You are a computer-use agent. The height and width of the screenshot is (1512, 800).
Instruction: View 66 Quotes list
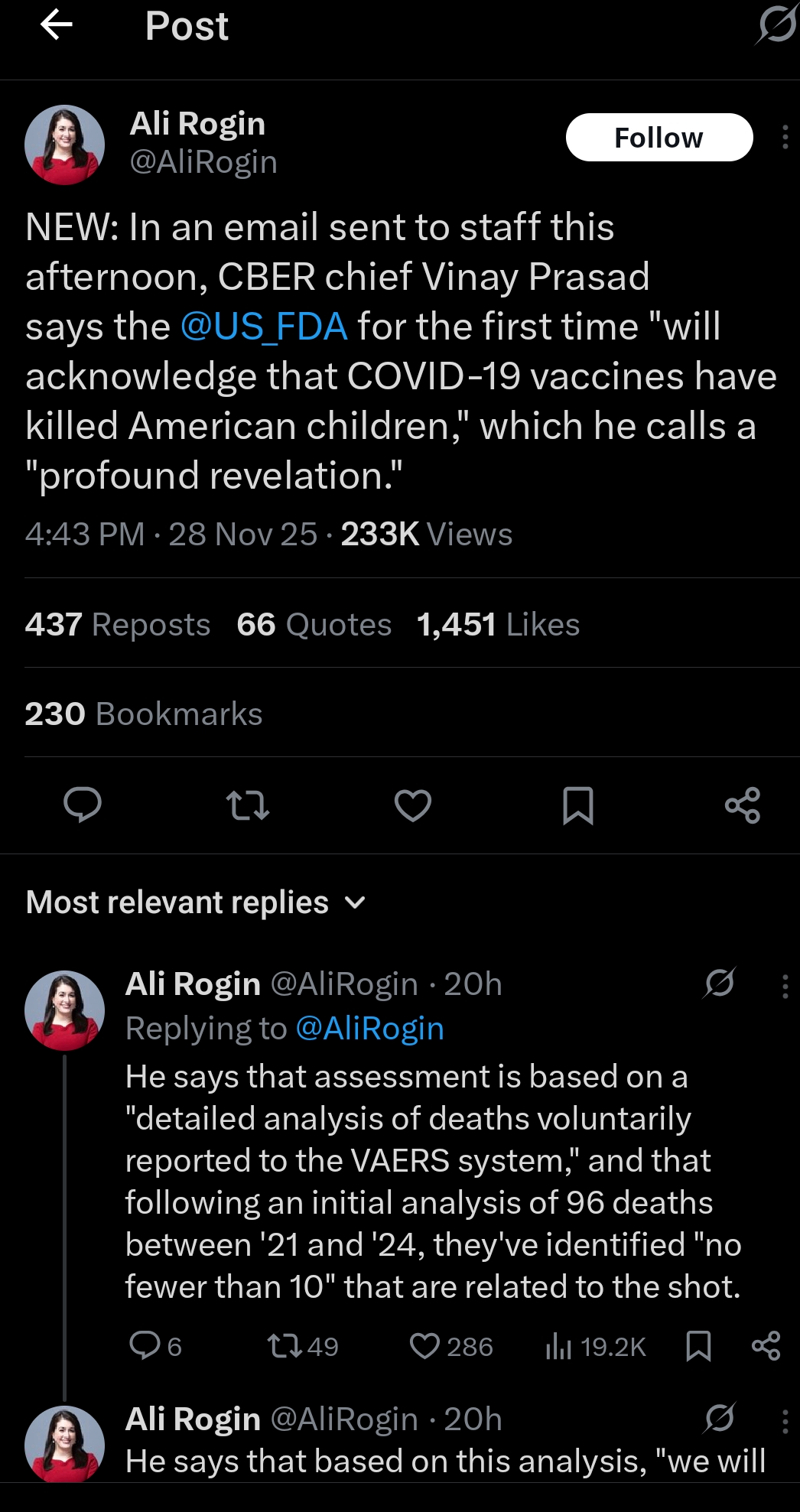[314, 625]
